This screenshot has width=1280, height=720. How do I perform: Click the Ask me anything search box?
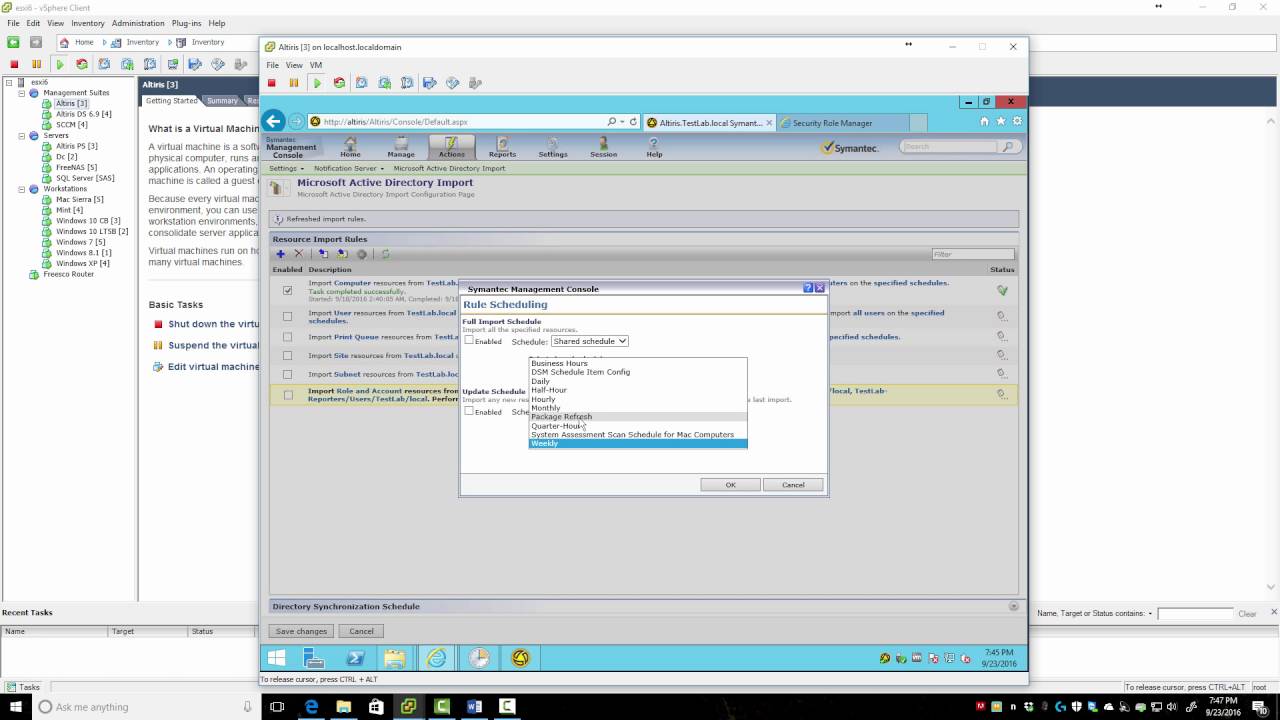[x=146, y=707]
